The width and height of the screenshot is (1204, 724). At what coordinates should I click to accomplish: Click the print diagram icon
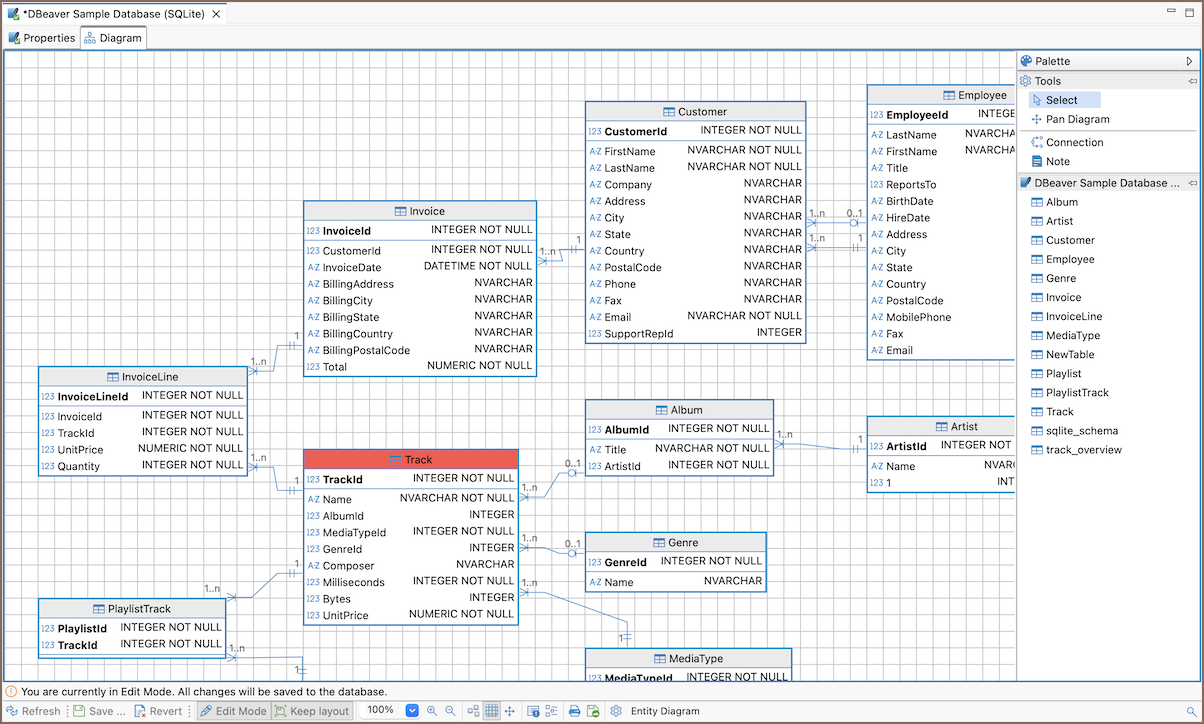(575, 711)
